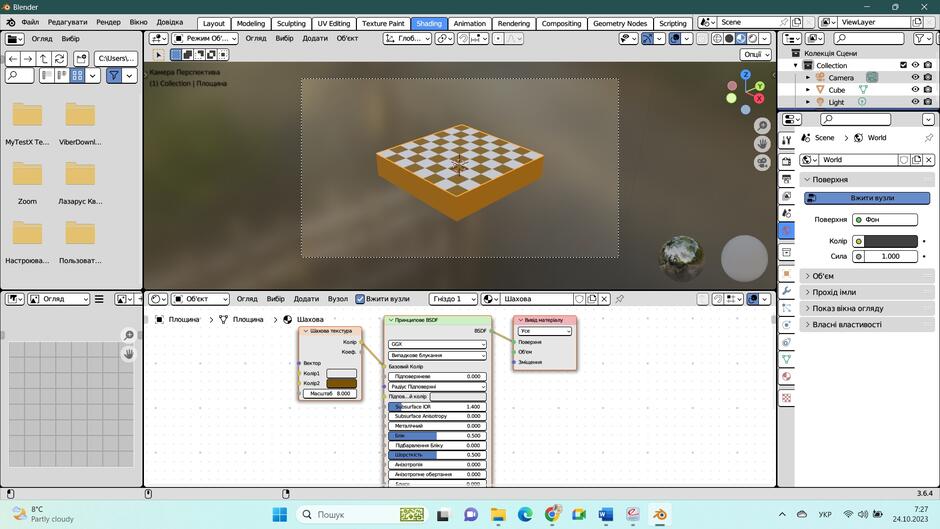This screenshot has width=940, height=529.
Task: Open the viewport Options dropdown
Action: [756, 54]
